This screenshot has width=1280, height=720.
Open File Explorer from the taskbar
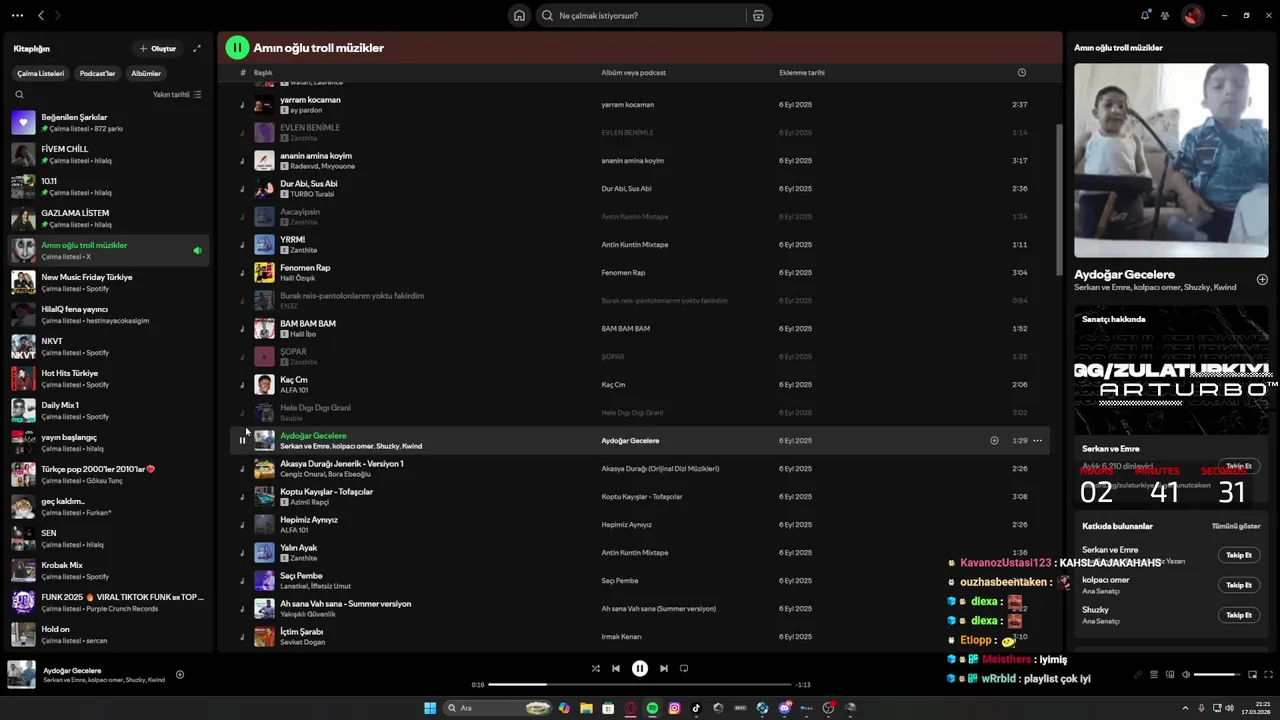click(586, 708)
